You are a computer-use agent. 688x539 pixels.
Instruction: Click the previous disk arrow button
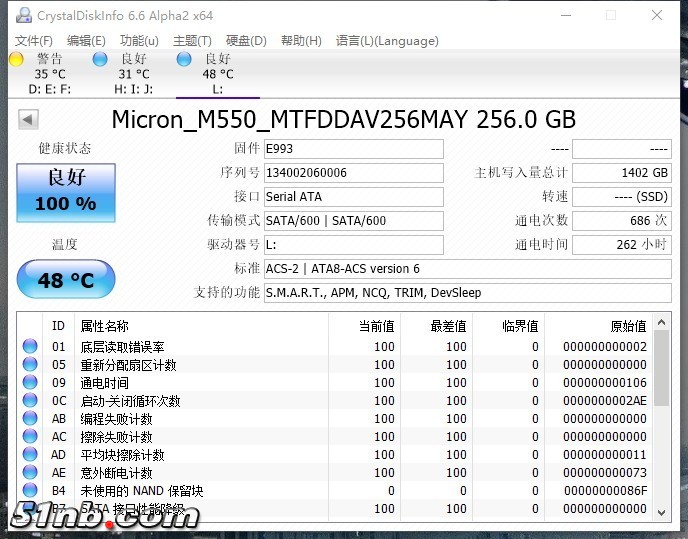pyautogui.click(x=28, y=120)
